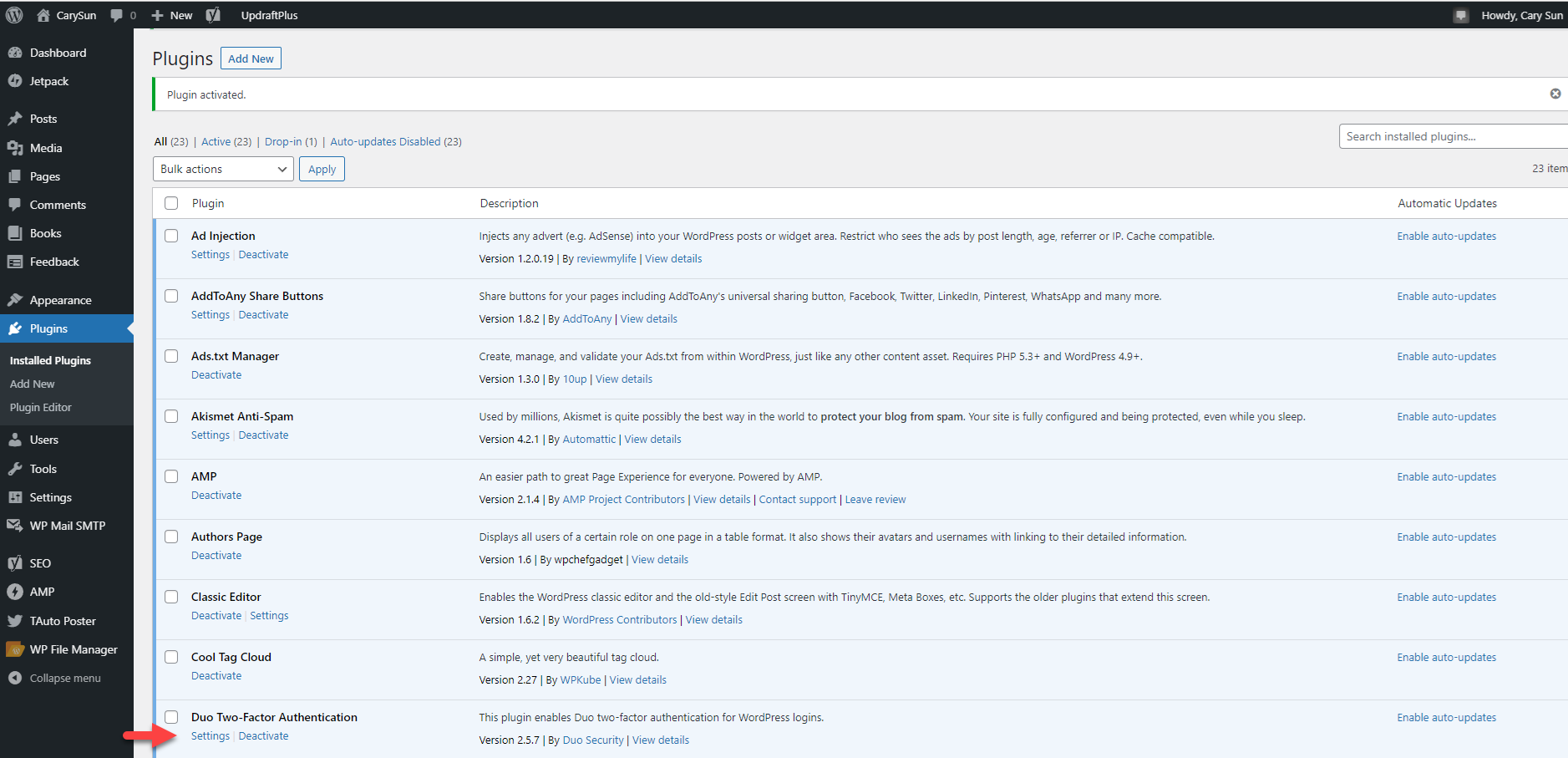
Task: Click the Plugins plug icon in sidebar
Action: 15,328
